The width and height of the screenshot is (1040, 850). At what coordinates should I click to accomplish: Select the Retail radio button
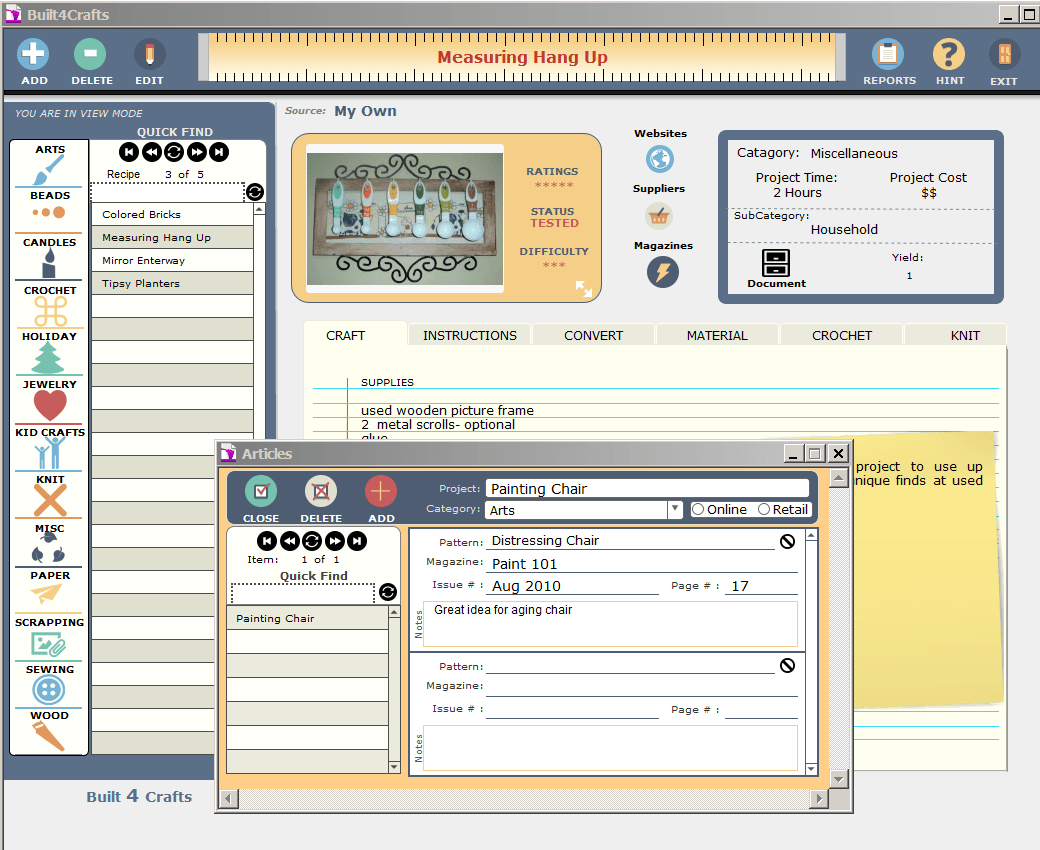[764, 510]
